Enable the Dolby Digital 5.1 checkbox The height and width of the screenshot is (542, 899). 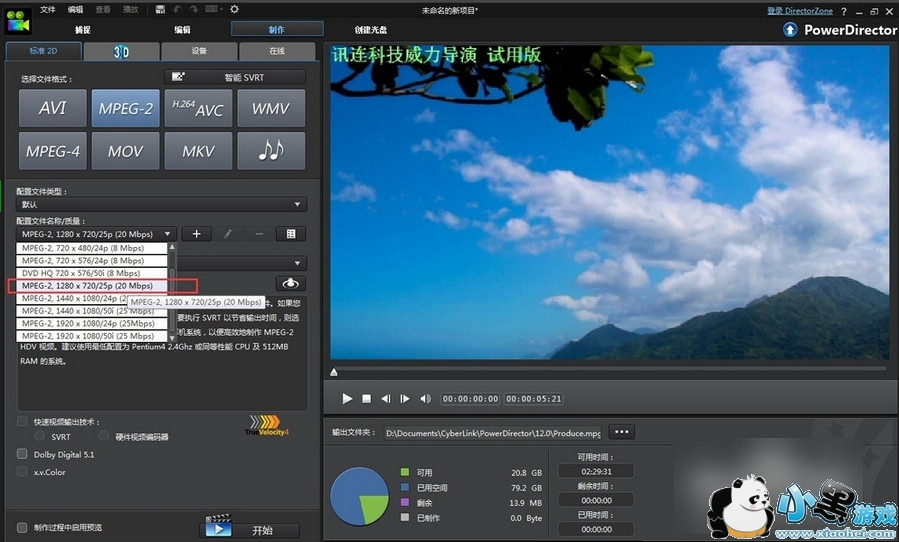coord(22,454)
